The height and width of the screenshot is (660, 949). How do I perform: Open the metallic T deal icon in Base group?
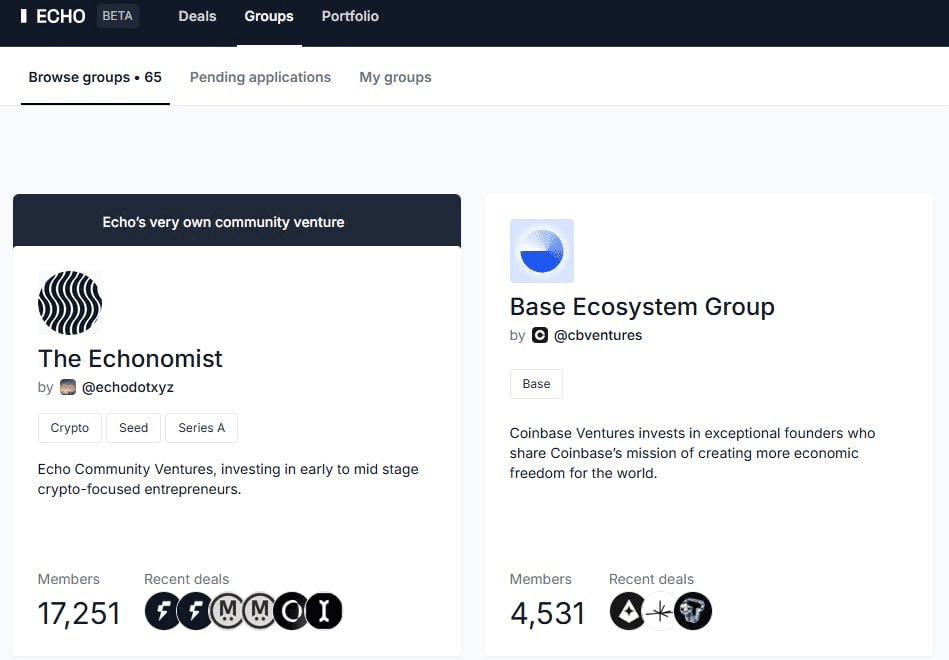[x=693, y=611]
